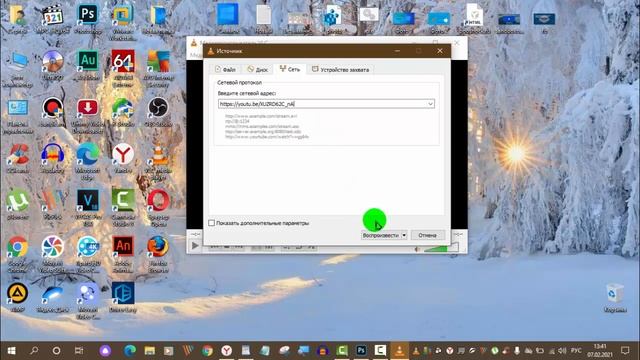This screenshot has height=360, width=640.
Task: Open the Windows Start menu
Action: tap(11, 351)
